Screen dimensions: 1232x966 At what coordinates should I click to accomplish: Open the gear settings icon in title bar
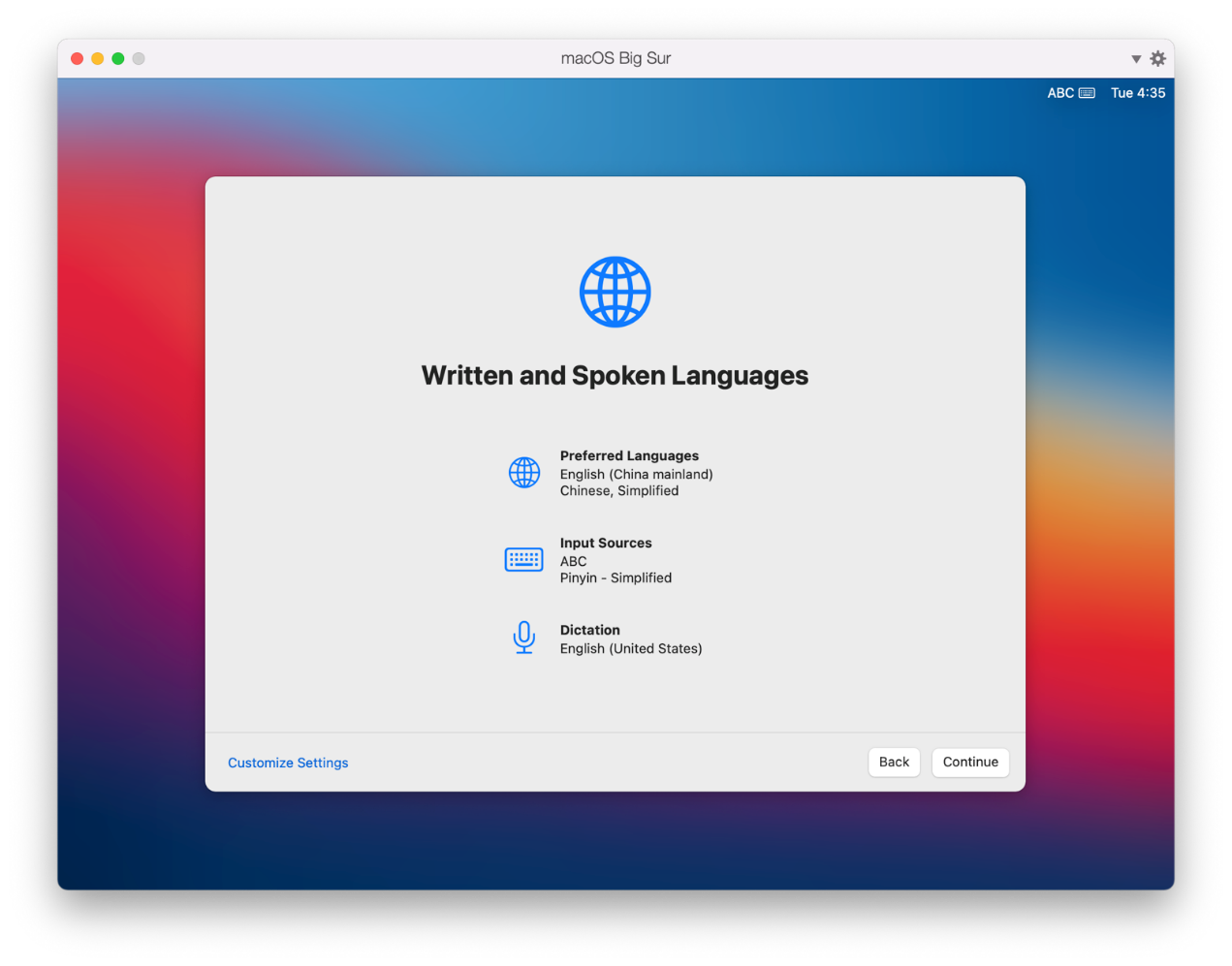tap(1157, 58)
